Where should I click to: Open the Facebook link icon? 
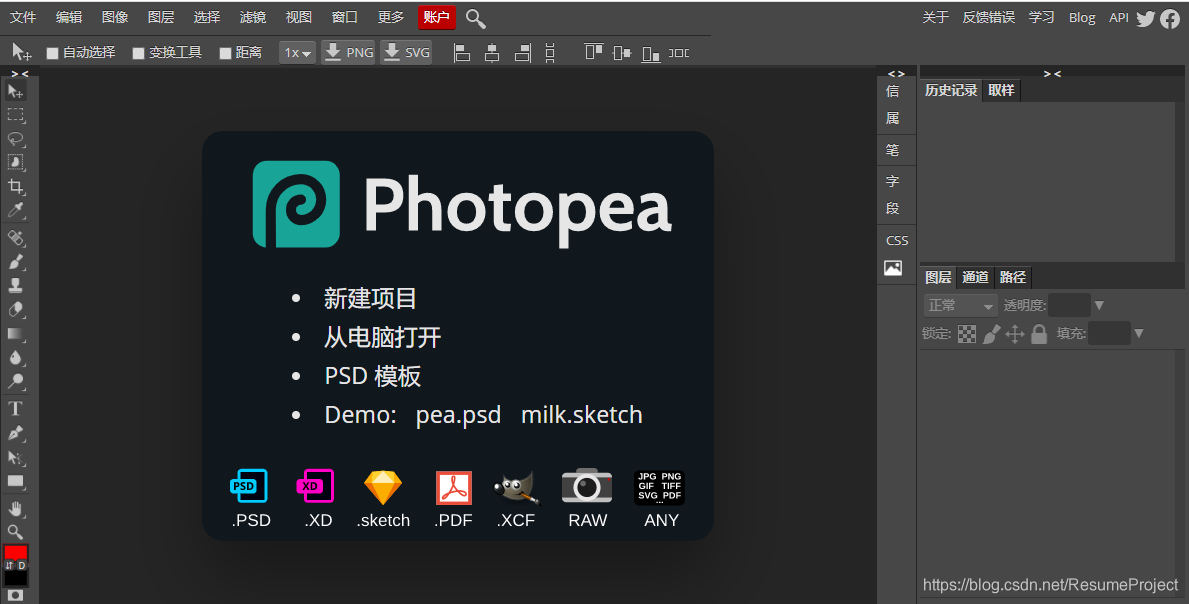[1170, 18]
